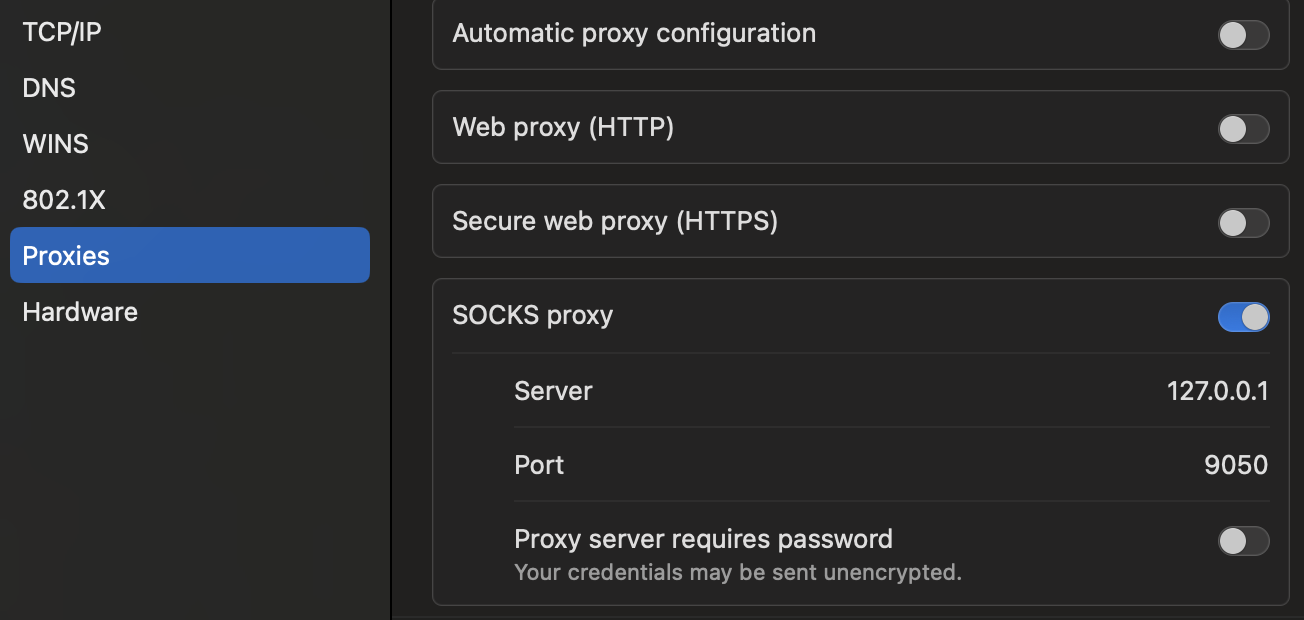1304x620 pixels.
Task: Switch to WINS configuration
Action: point(55,144)
